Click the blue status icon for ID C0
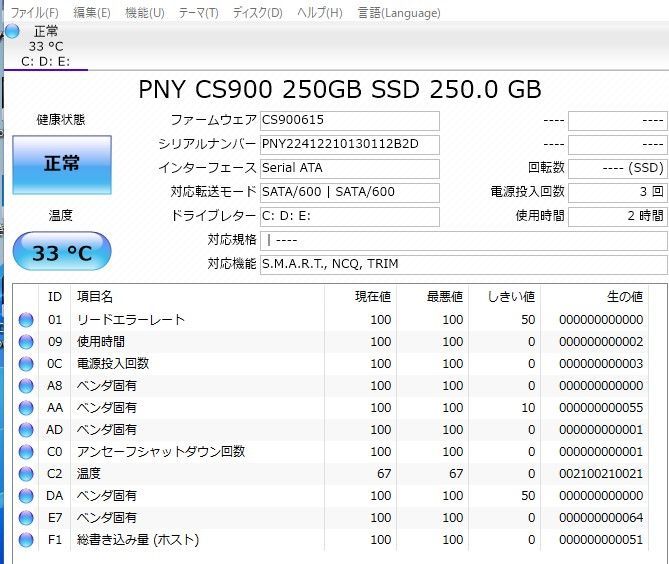Image resolution: width=669 pixels, height=564 pixels. click(26, 452)
